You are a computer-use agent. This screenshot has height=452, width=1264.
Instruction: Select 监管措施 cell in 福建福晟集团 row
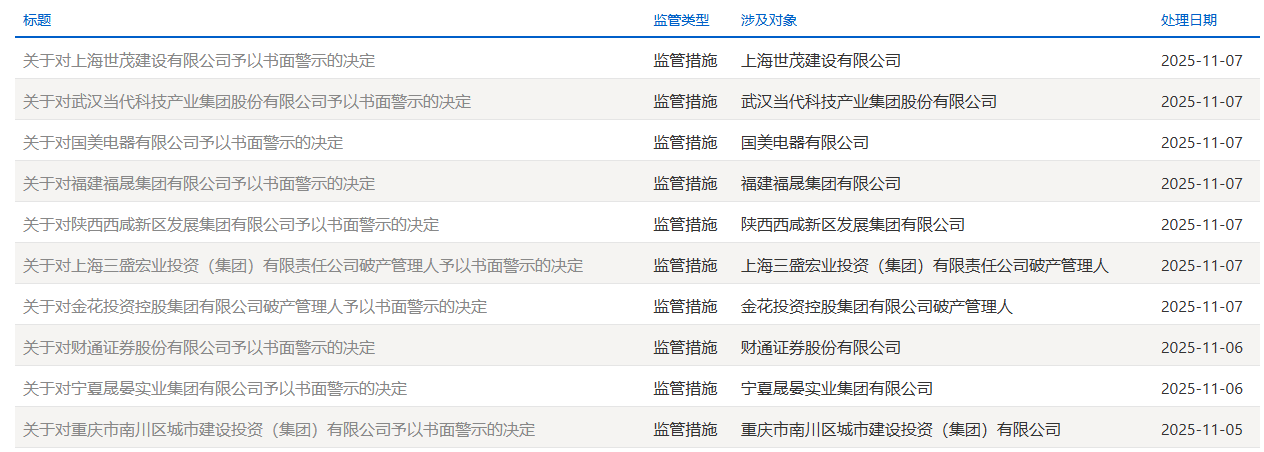(685, 183)
